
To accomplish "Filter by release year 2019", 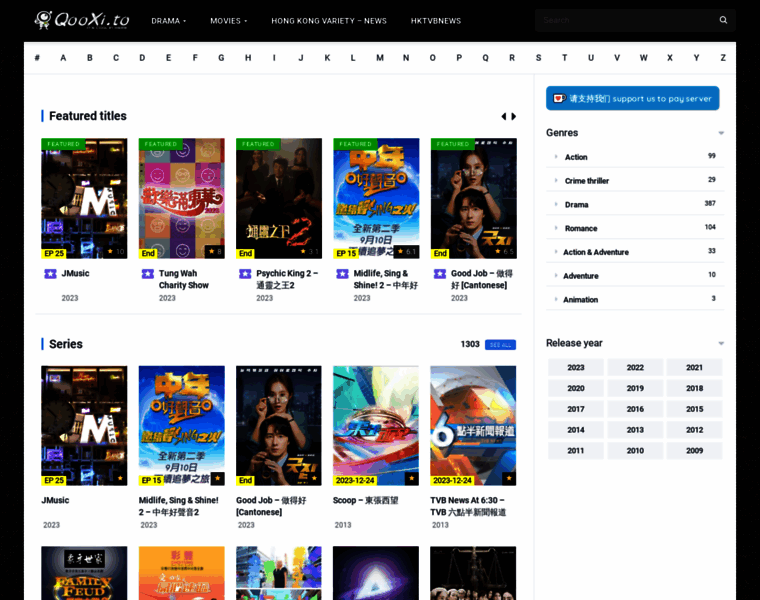I will point(635,388).
